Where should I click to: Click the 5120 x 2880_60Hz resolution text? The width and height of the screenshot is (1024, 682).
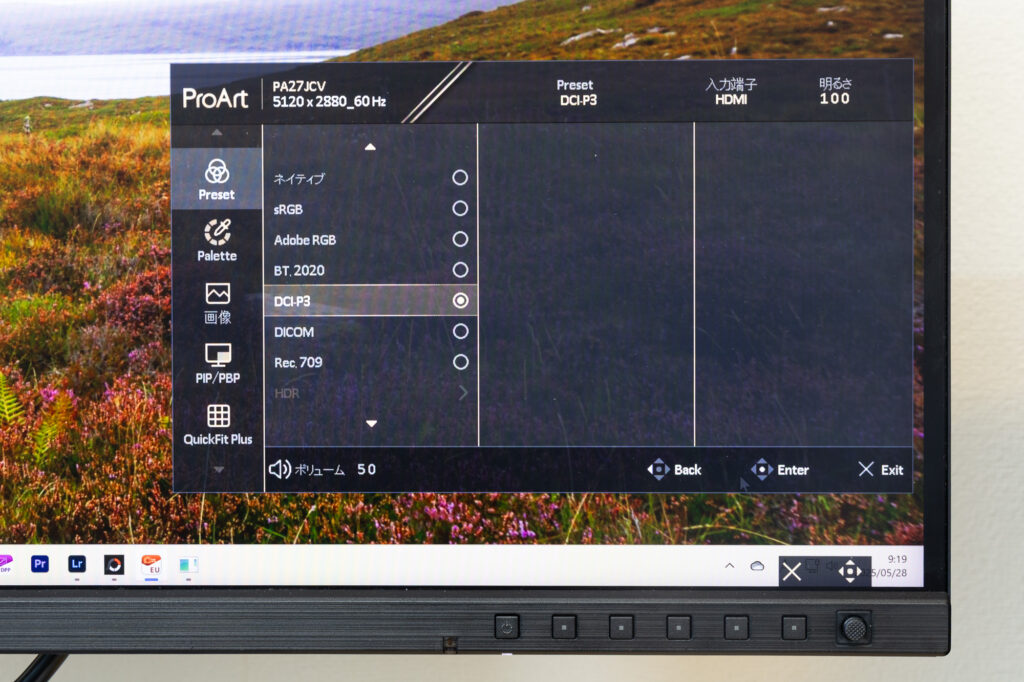click(329, 102)
